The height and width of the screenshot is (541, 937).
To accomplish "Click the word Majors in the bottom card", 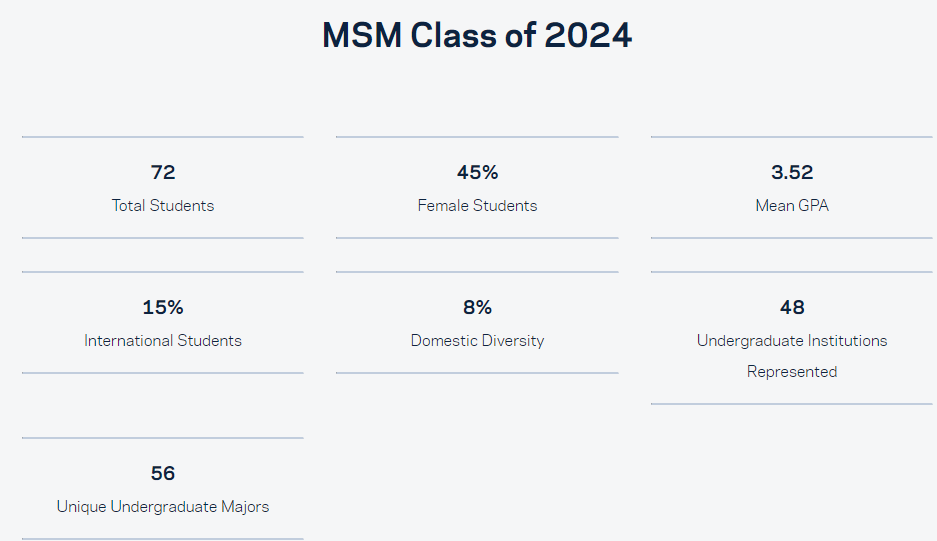I will [x=245, y=507].
